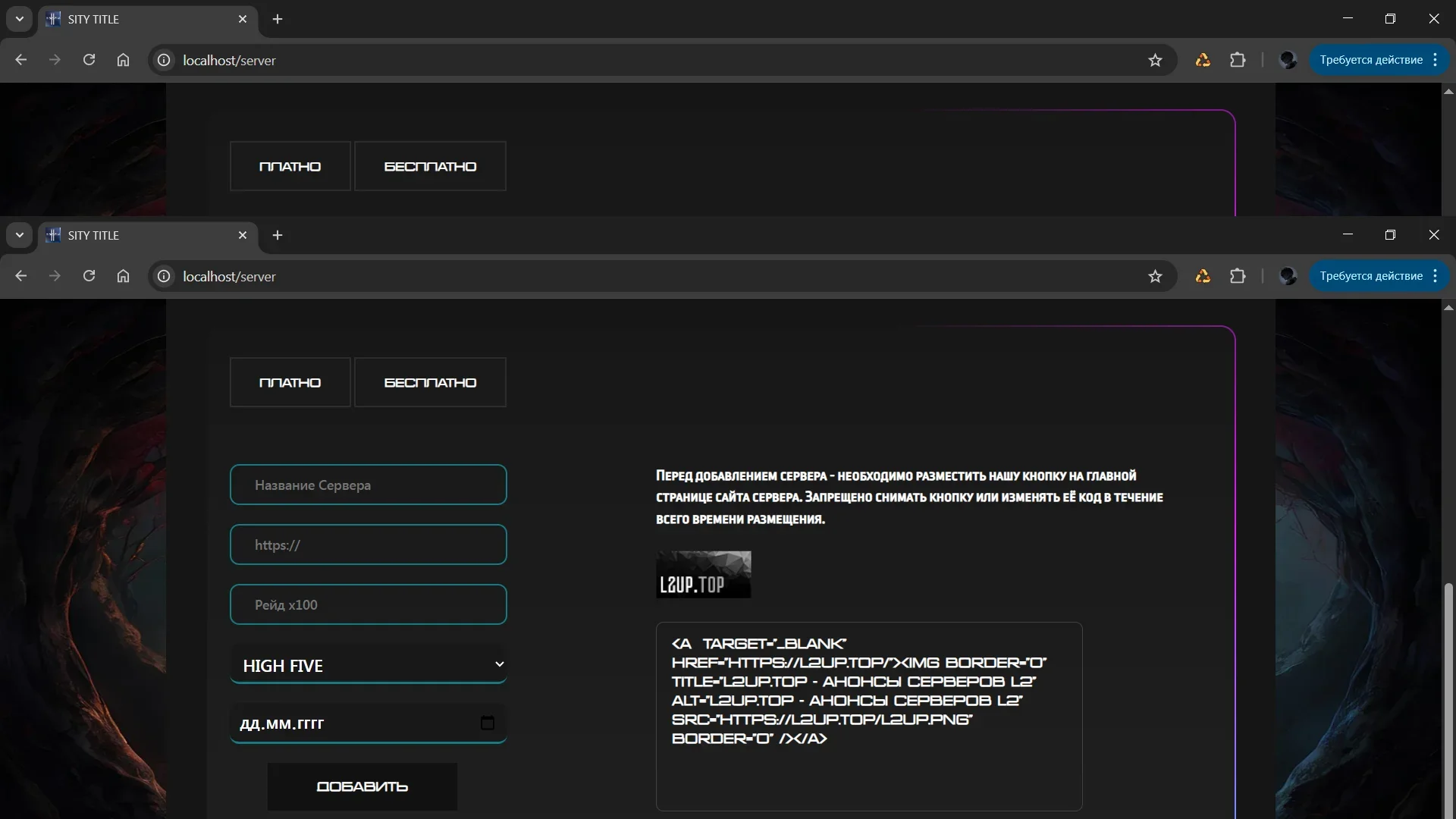Click the 'Рейд x100' input field
The height and width of the screenshot is (819, 1456).
pyautogui.click(x=369, y=604)
